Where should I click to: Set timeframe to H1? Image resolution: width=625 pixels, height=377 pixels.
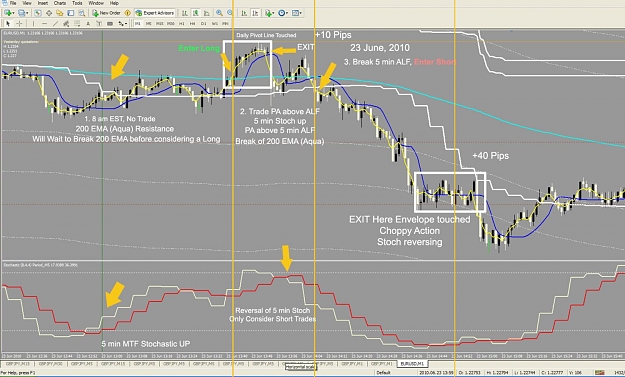pyautogui.click(x=181, y=24)
